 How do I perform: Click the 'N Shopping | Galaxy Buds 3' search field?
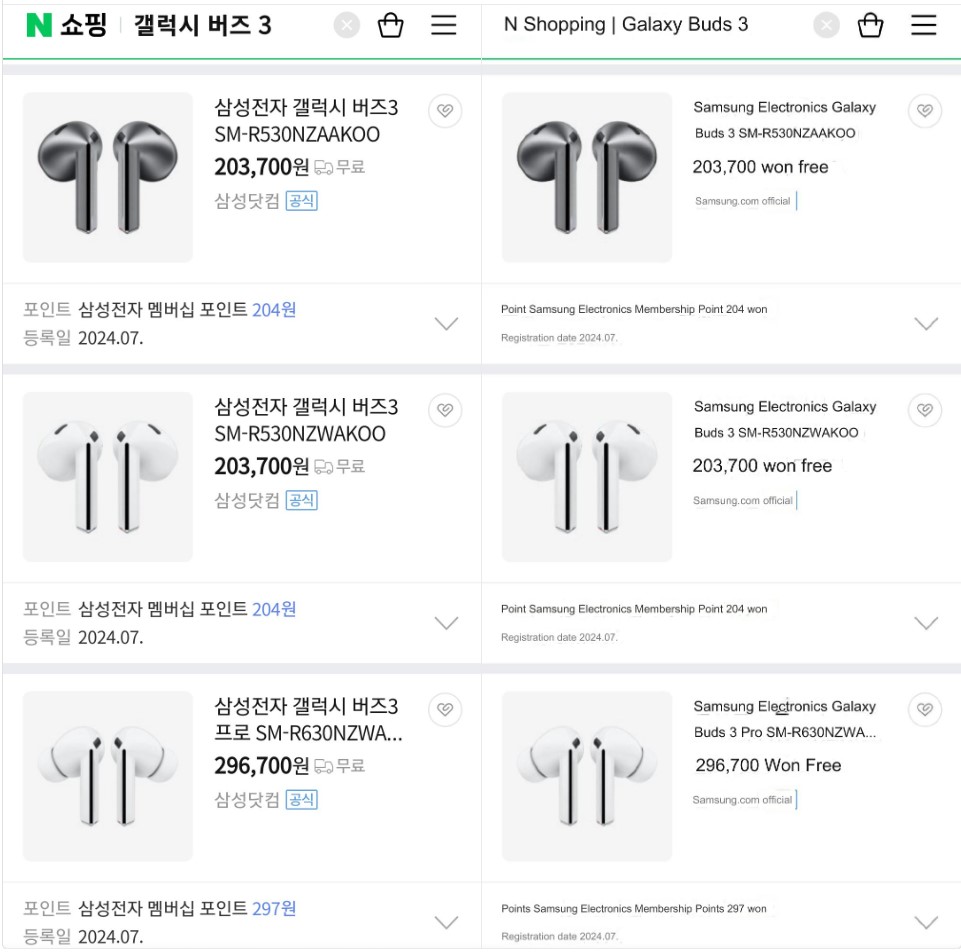(650, 25)
